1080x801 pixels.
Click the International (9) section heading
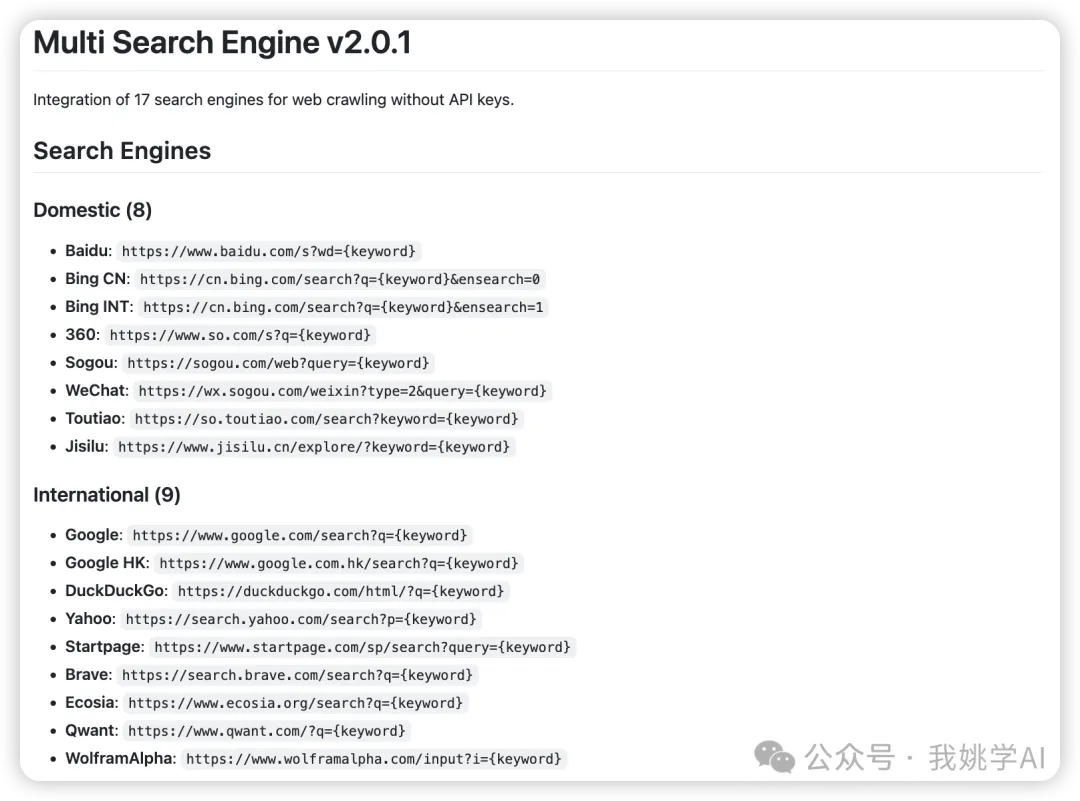[x=107, y=495]
